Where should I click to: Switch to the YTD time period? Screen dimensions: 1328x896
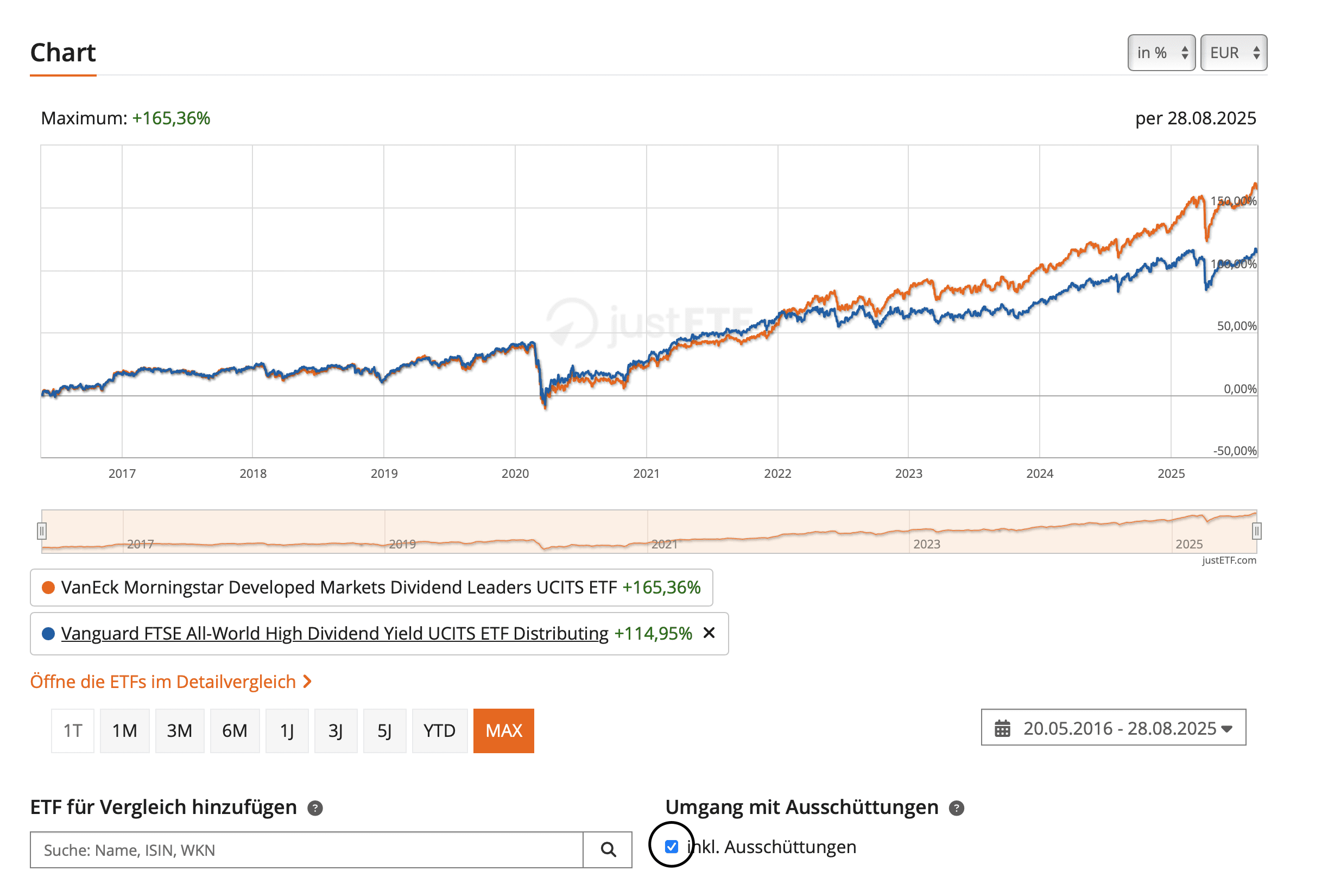[x=439, y=730]
